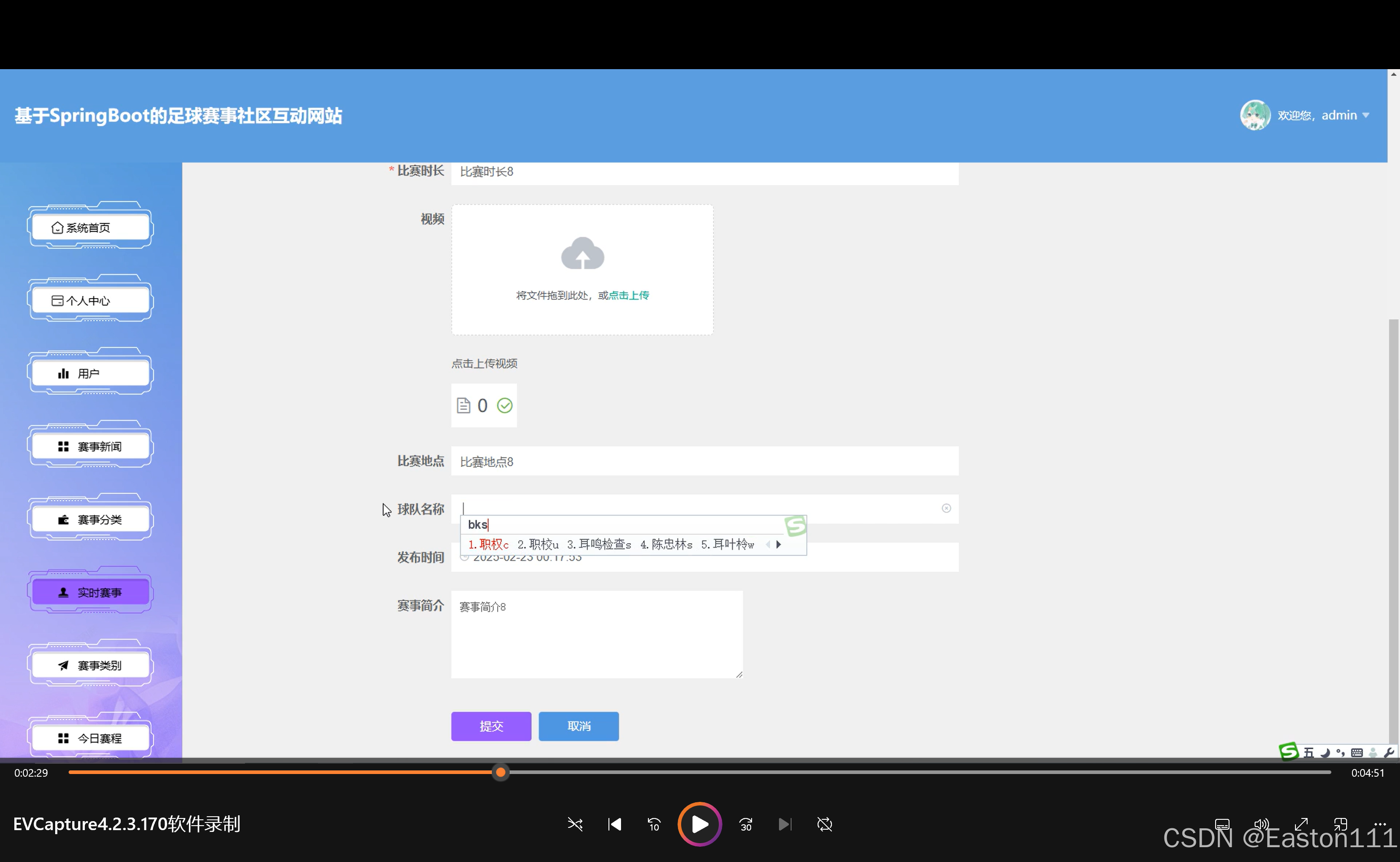The width and height of the screenshot is (1400, 862).
Task: Show next IME candidate page
Action: [779, 545]
